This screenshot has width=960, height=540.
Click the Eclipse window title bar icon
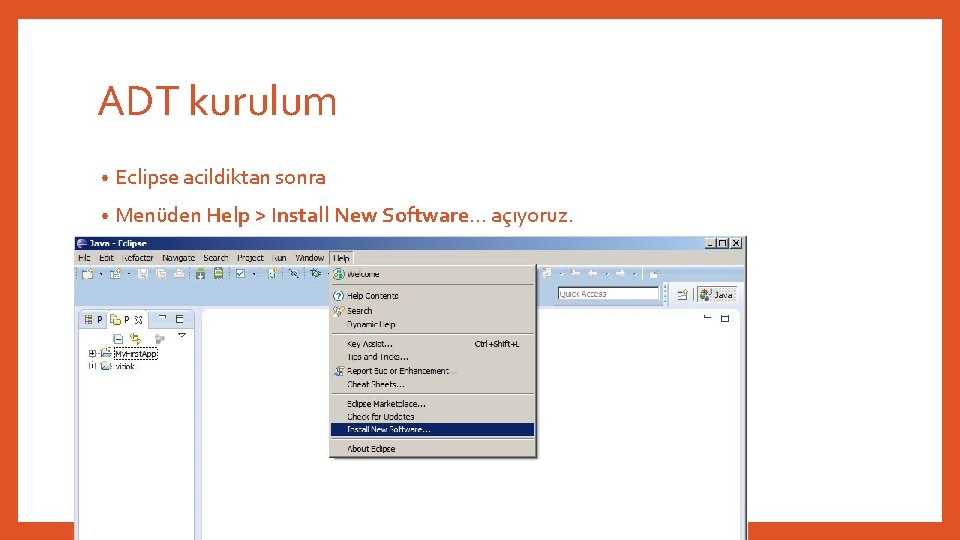[x=82, y=243]
